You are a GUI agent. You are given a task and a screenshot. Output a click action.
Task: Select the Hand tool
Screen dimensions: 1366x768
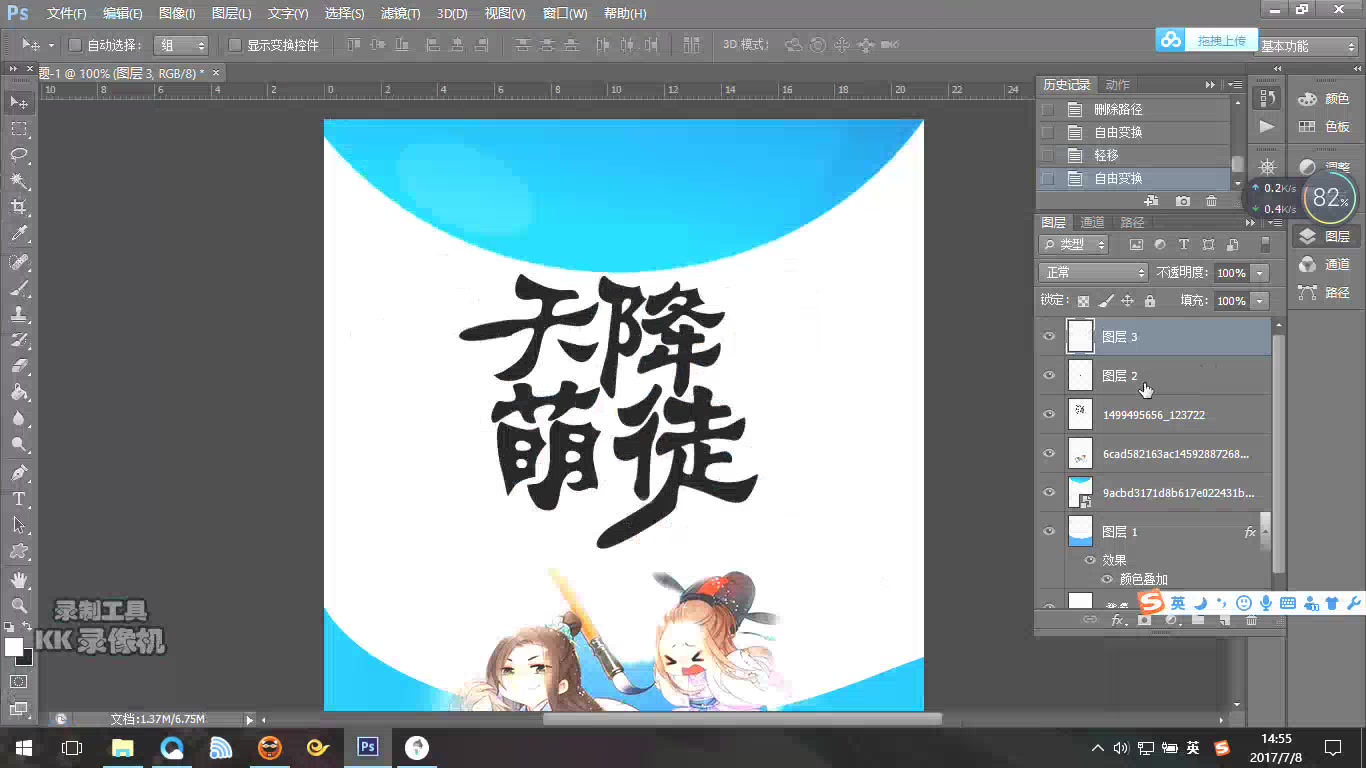(x=19, y=579)
